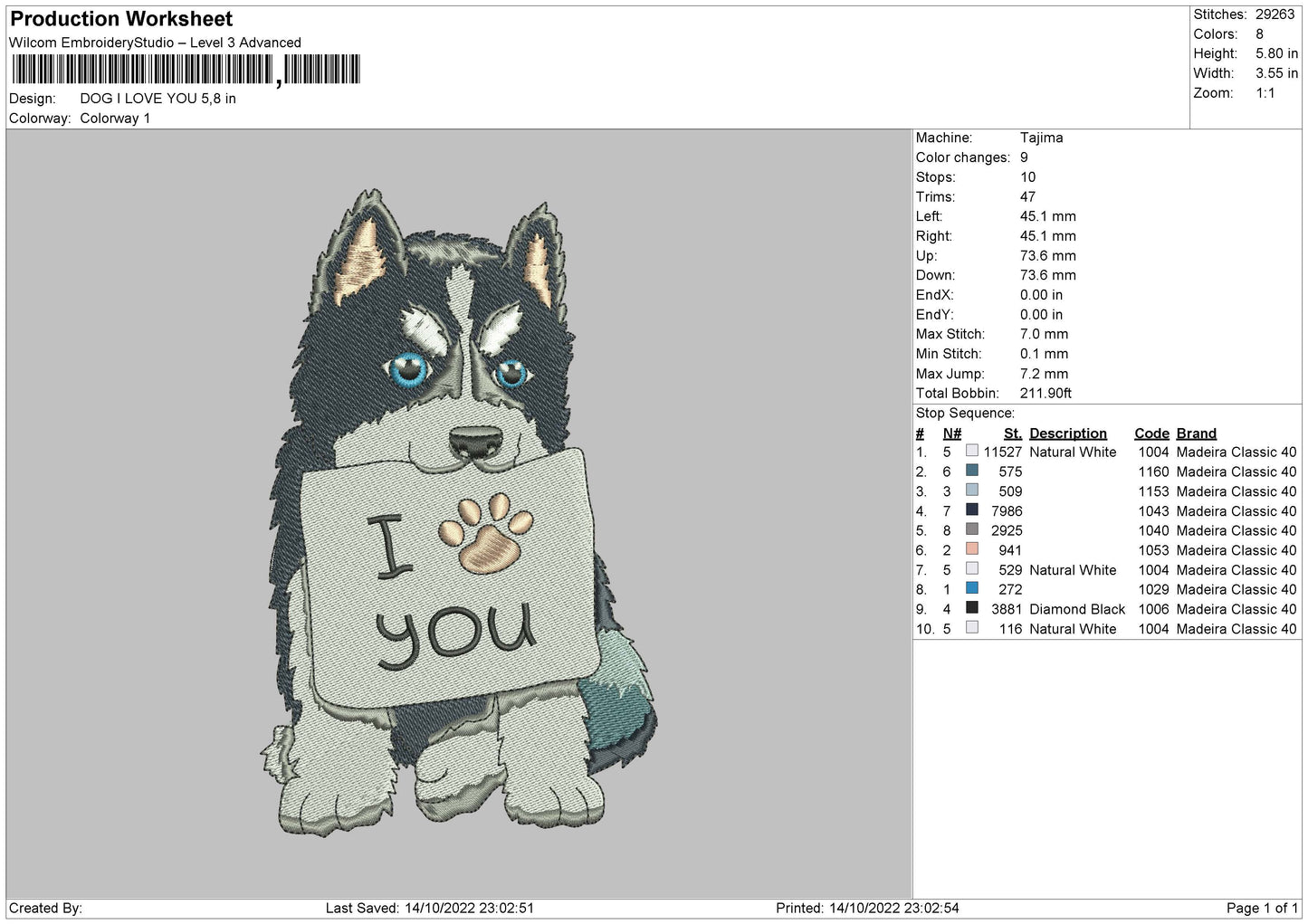
Task: Click the Total Bobbin value 211.90ft
Action: coord(1045,394)
